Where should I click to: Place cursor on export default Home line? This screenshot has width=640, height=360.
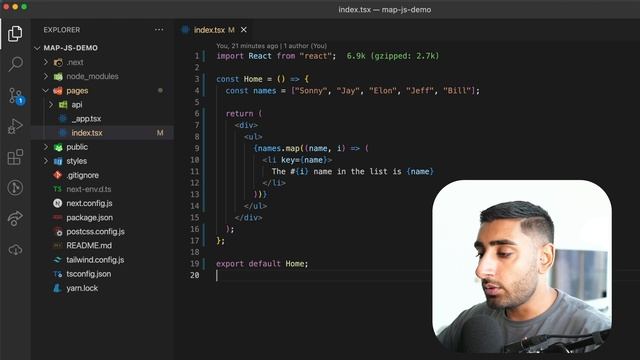coord(262,264)
